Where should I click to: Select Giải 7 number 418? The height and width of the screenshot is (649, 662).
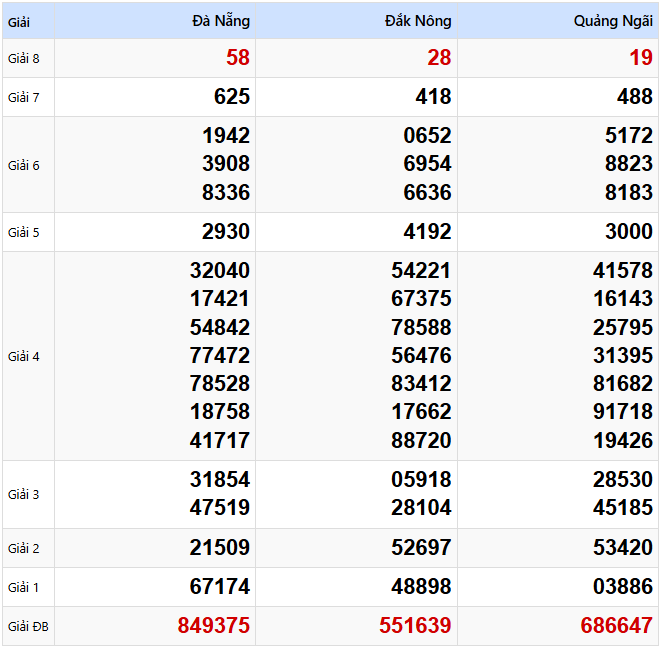(433, 97)
